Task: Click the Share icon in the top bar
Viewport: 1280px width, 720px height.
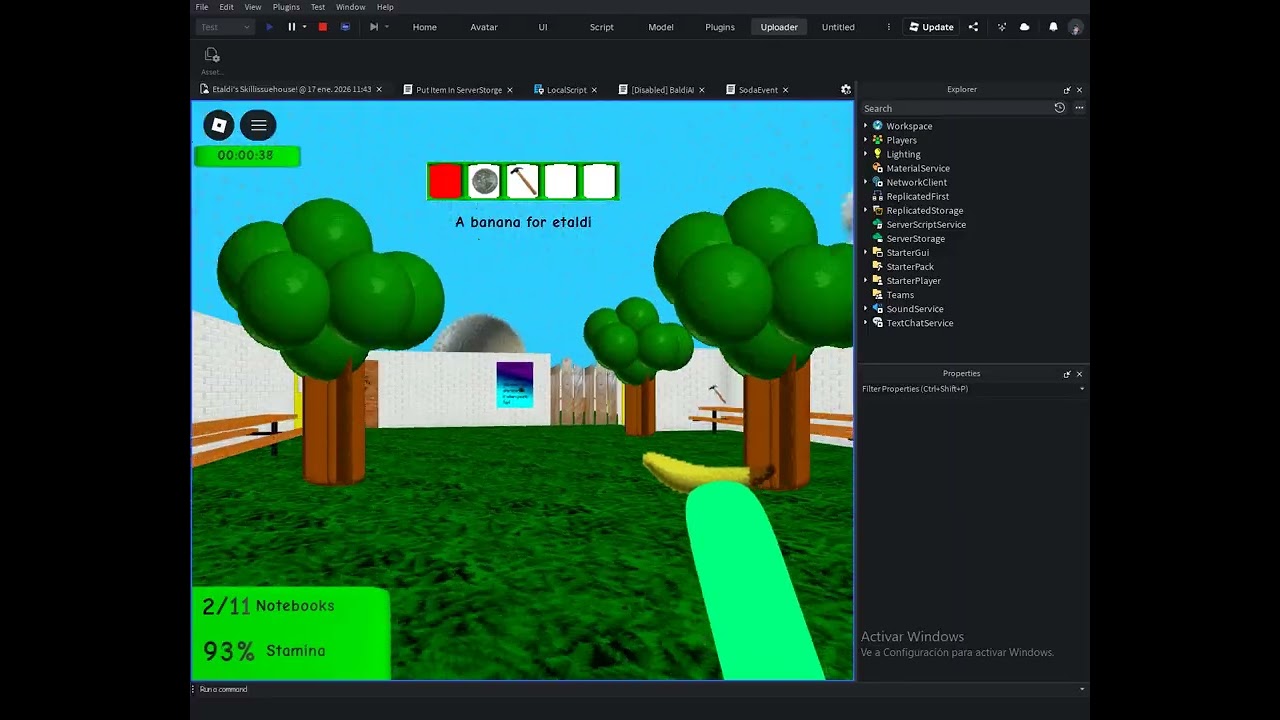Action: click(x=973, y=27)
